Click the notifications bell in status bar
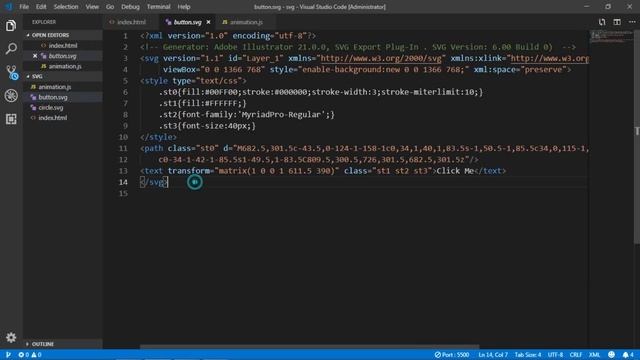The height and width of the screenshot is (360, 640). point(628,355)
